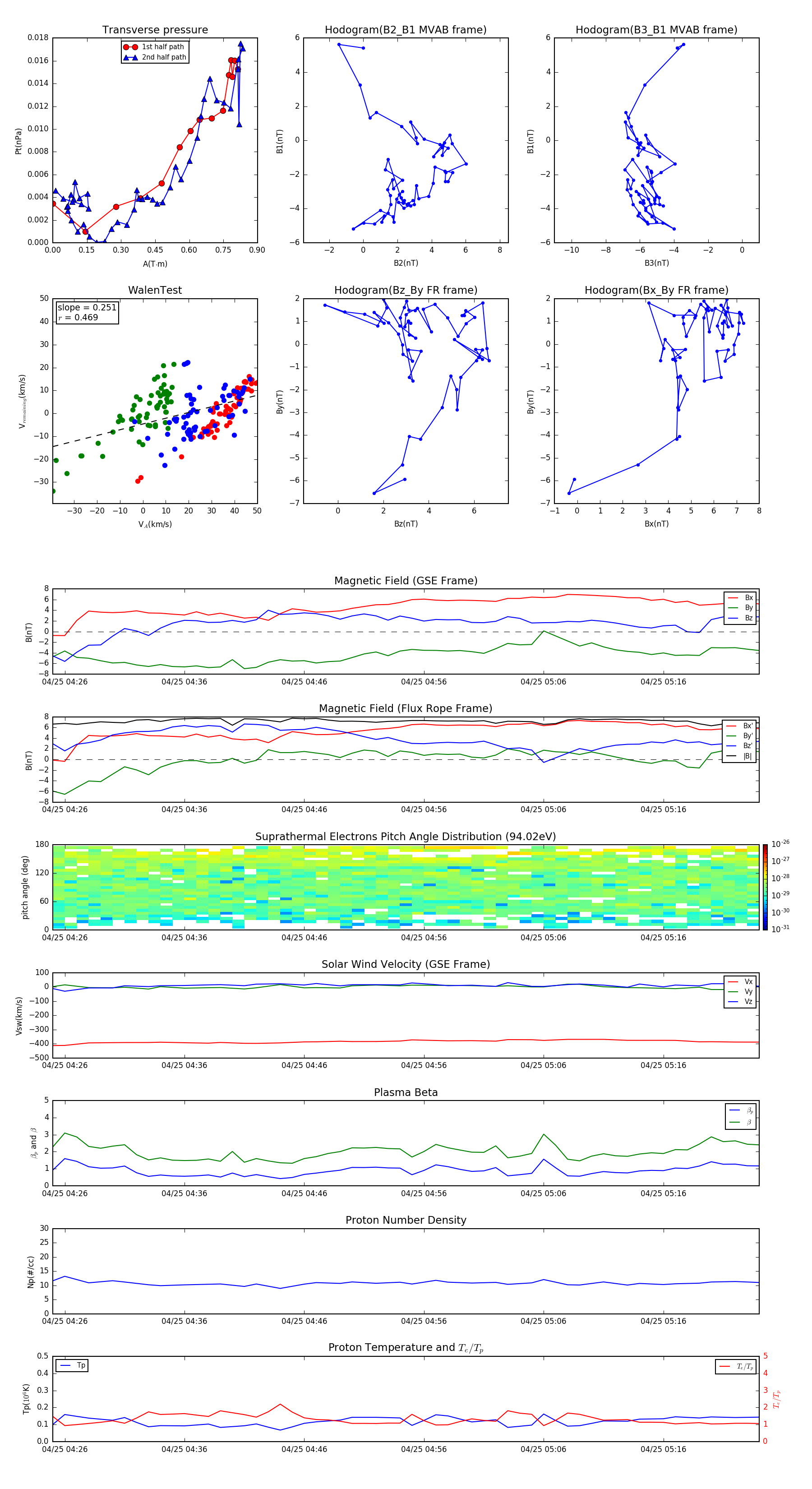This screenshot has width=812, height=1489.
Task: Click the 'Proton Temperature and Te/Tp' title
Action: (406, 1348)
